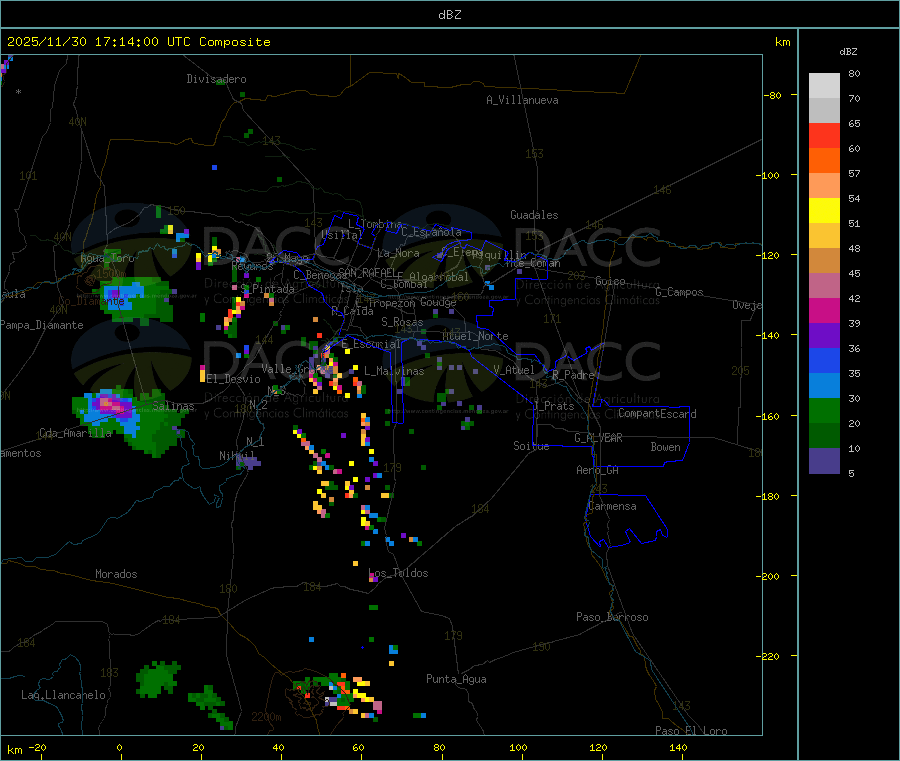
Task: Click the Lag.Llancanelo label
Action: pos(64,695)
